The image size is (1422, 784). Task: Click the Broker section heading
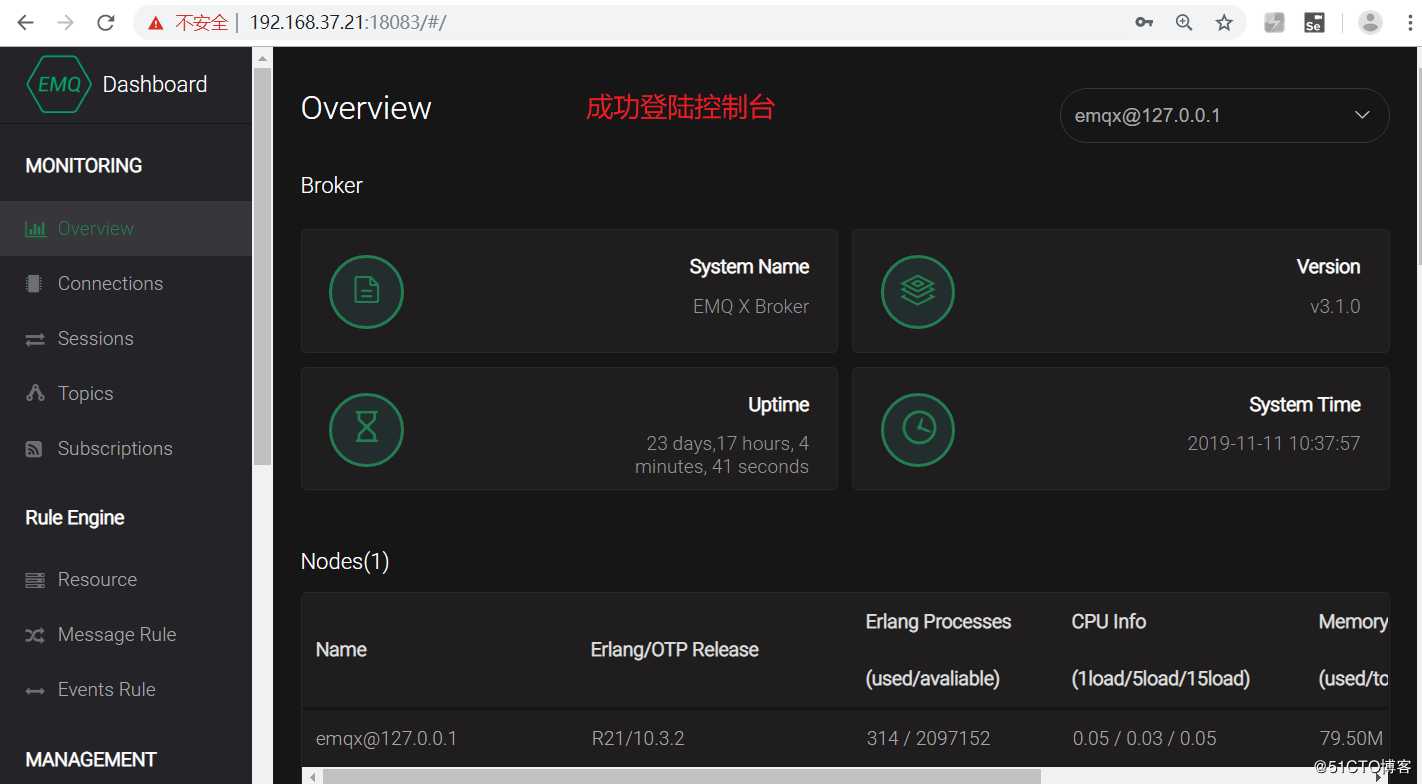pyautogui.click(x=332, y=186)
